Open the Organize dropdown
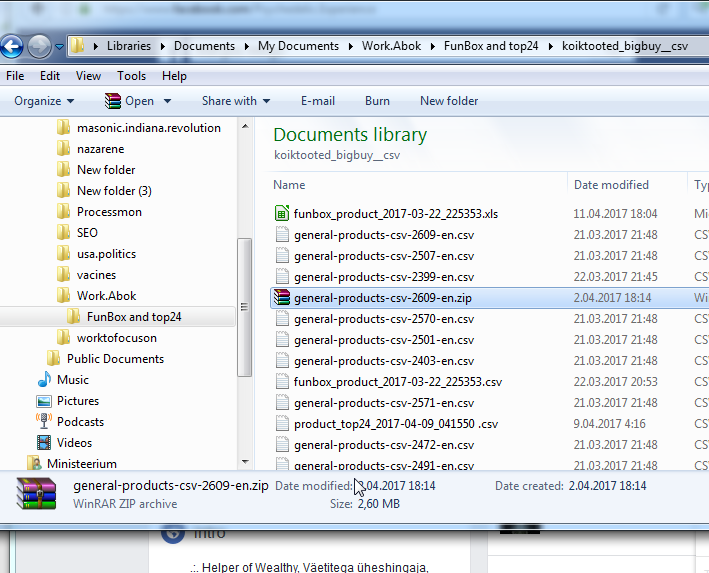This screenshot has width=709, height=573. 44,101
